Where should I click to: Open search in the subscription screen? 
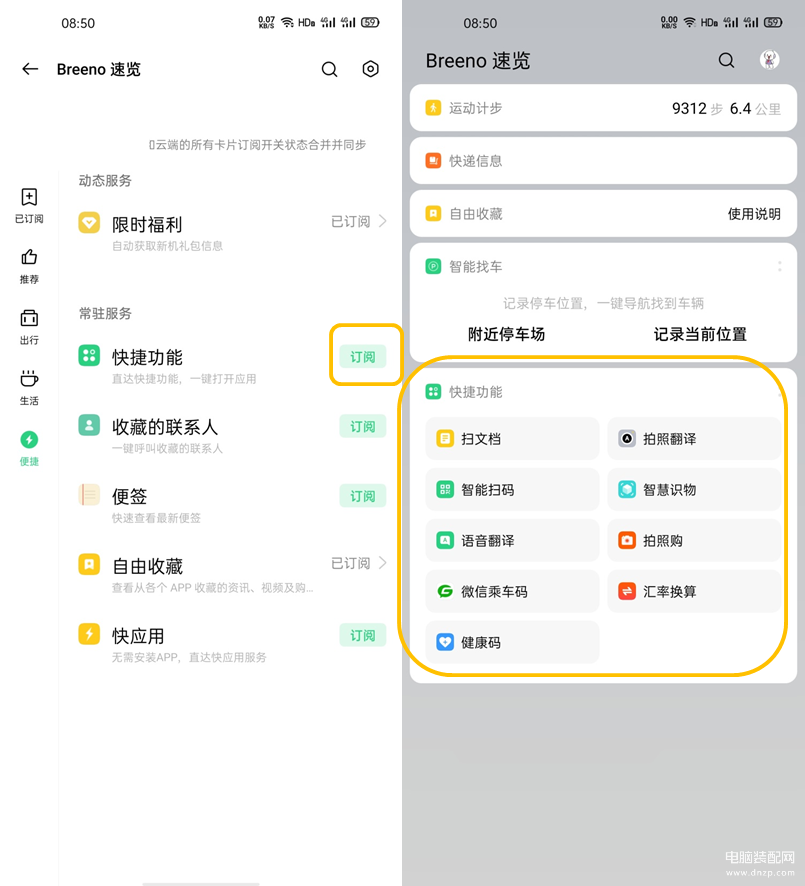(x=329, y=69)
